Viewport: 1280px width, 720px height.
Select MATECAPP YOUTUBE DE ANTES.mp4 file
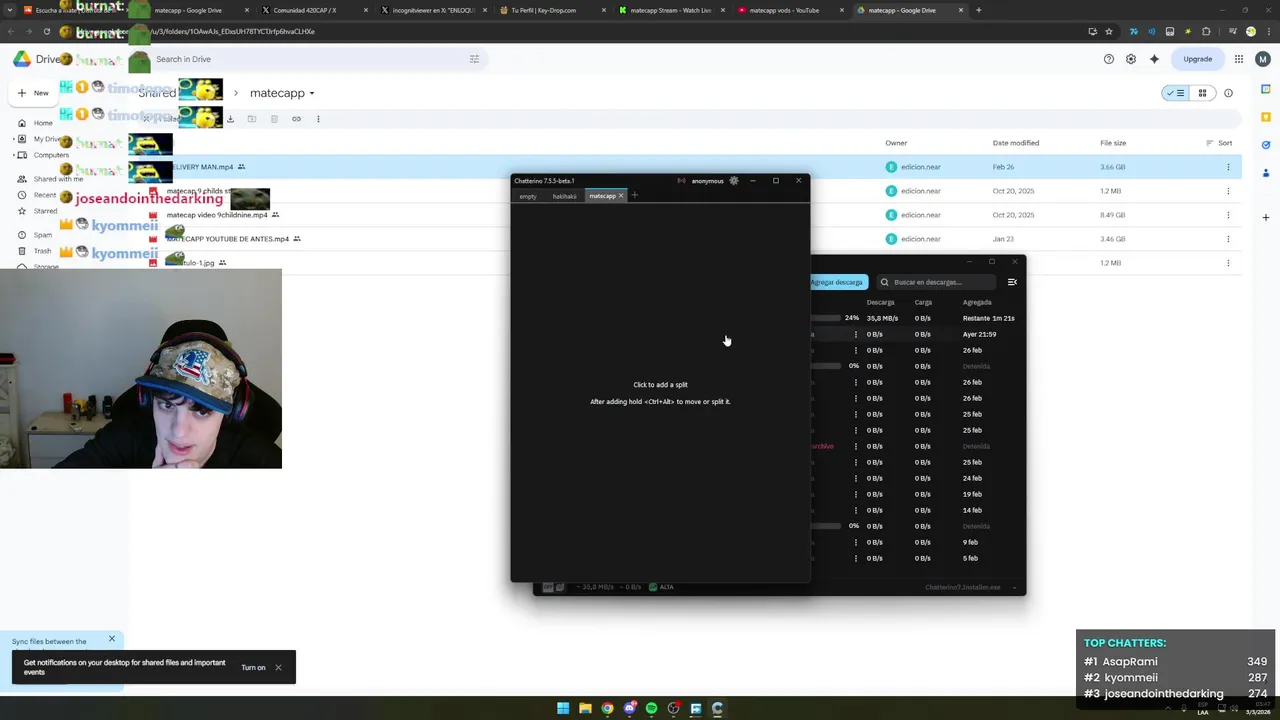(x=227, y=239)
